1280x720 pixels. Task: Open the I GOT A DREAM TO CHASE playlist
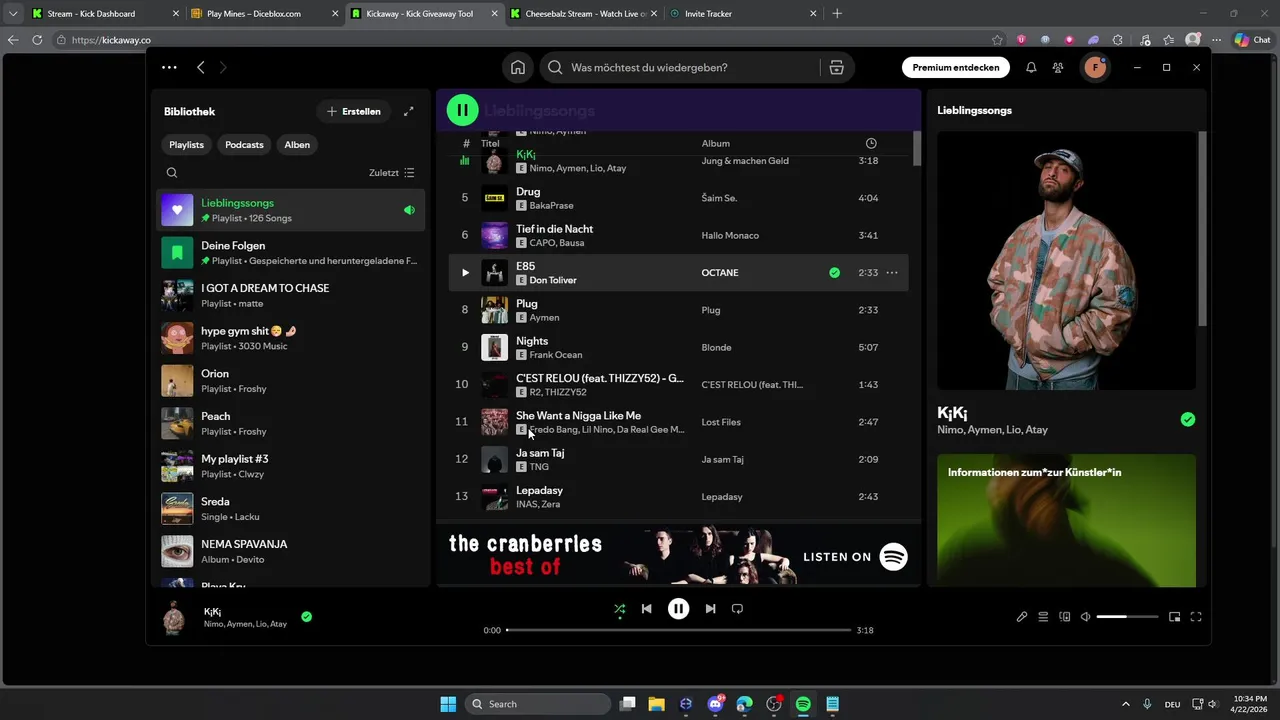pos(290,295)
